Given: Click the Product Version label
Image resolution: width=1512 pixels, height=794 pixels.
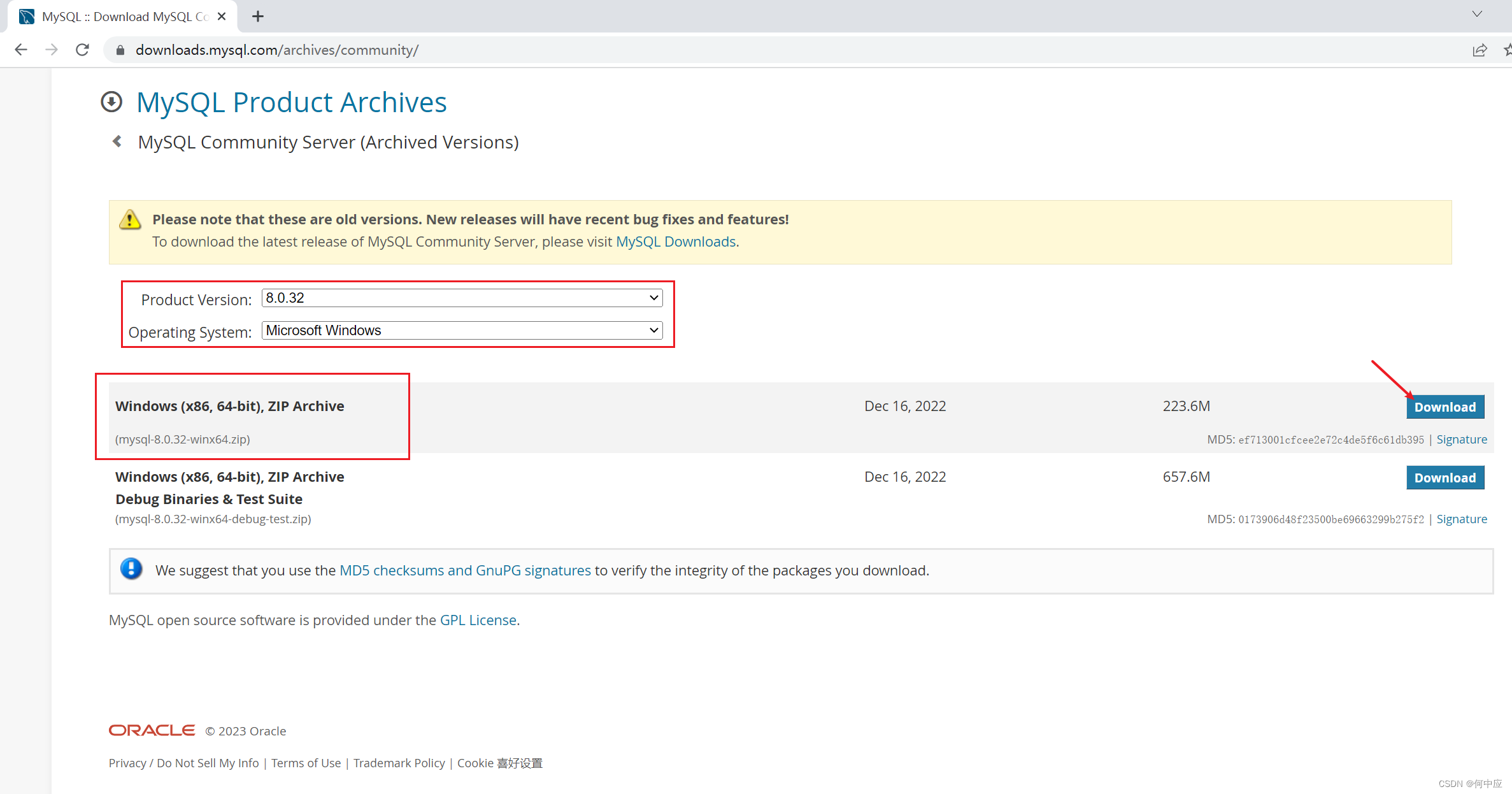Looking at the screenshot, I should coord(196,300).
